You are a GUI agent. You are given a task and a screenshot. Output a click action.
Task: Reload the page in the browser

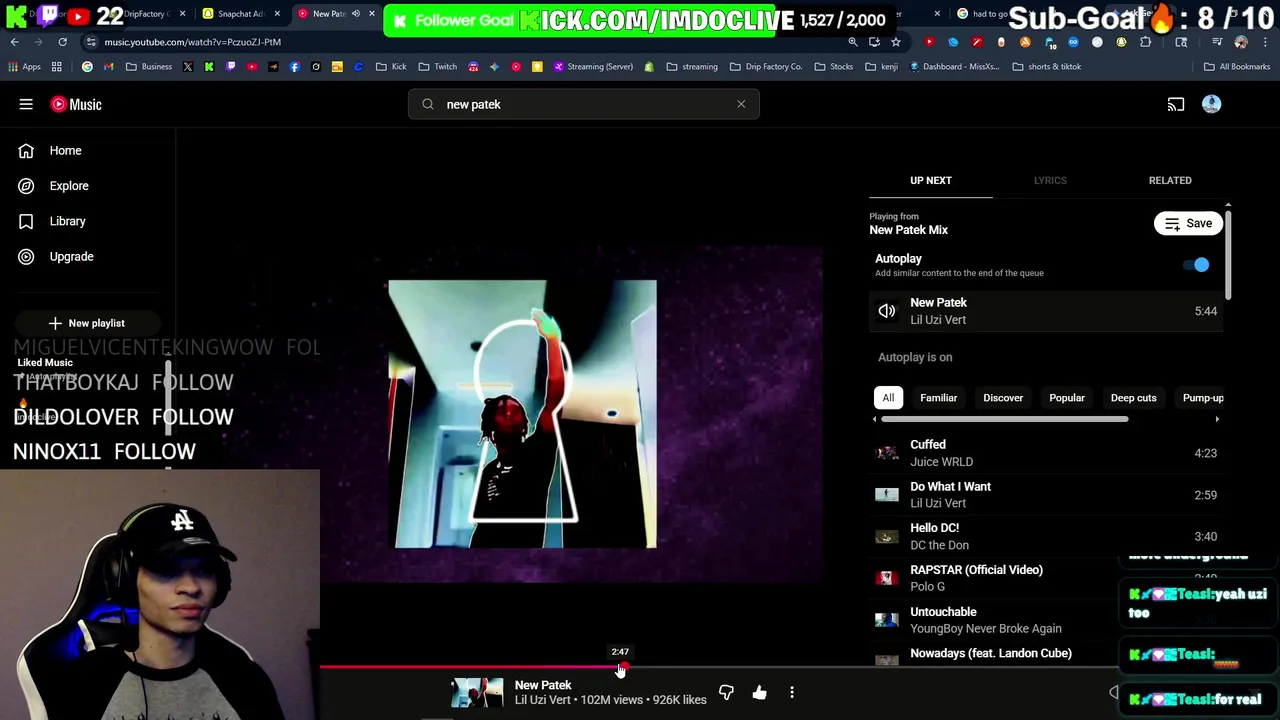click(62, 42)
